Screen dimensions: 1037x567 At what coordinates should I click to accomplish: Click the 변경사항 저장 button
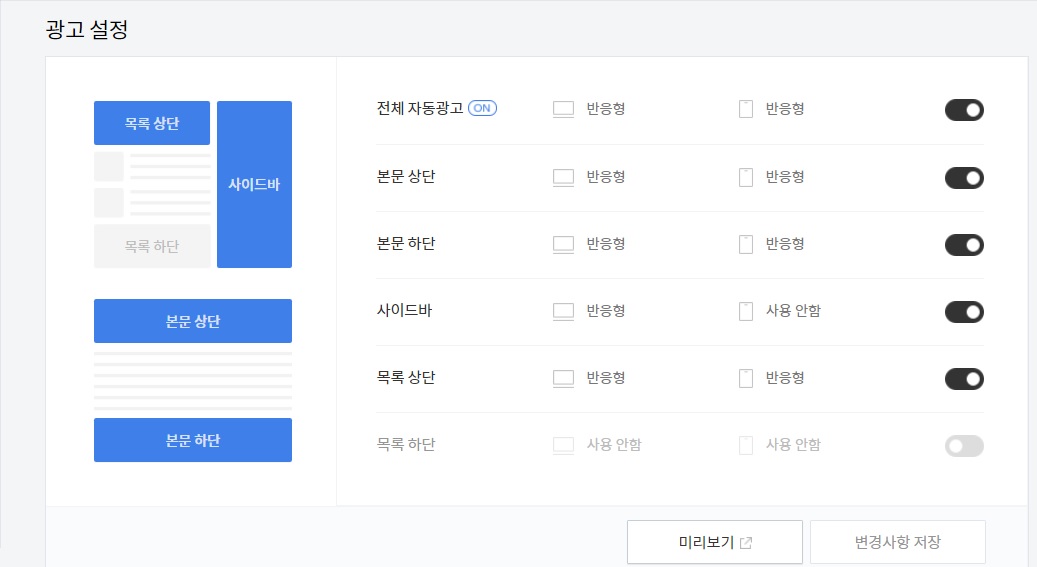(897, 543)
